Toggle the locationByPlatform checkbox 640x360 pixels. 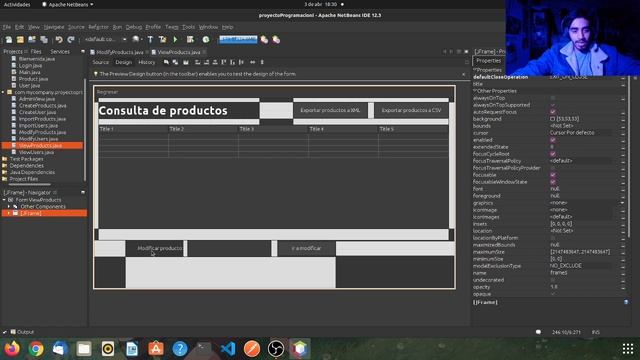coord(553,238)
